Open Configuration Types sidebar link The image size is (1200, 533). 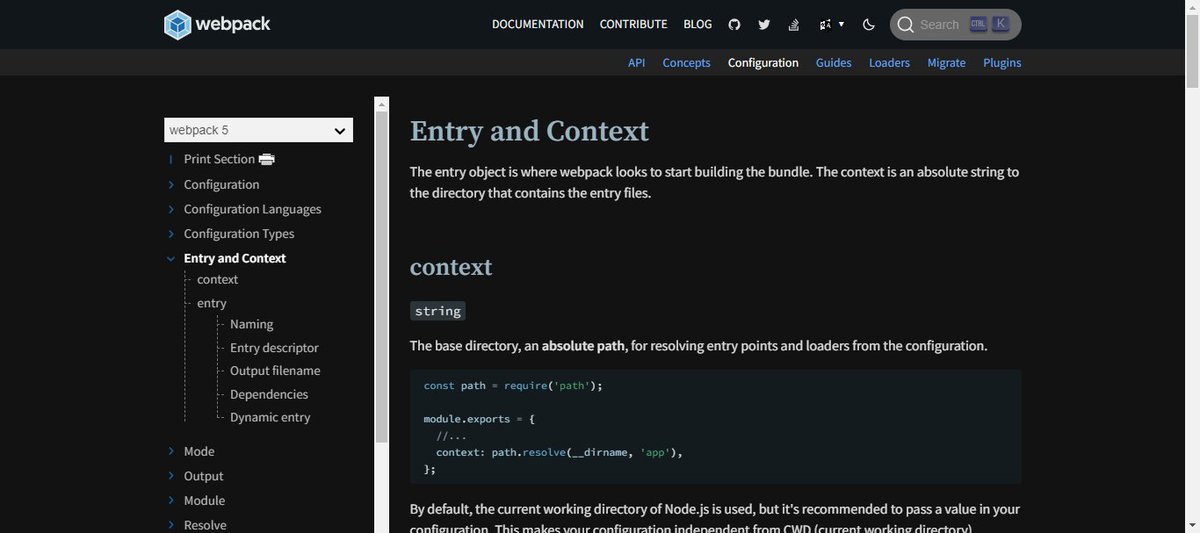(239, 233)
